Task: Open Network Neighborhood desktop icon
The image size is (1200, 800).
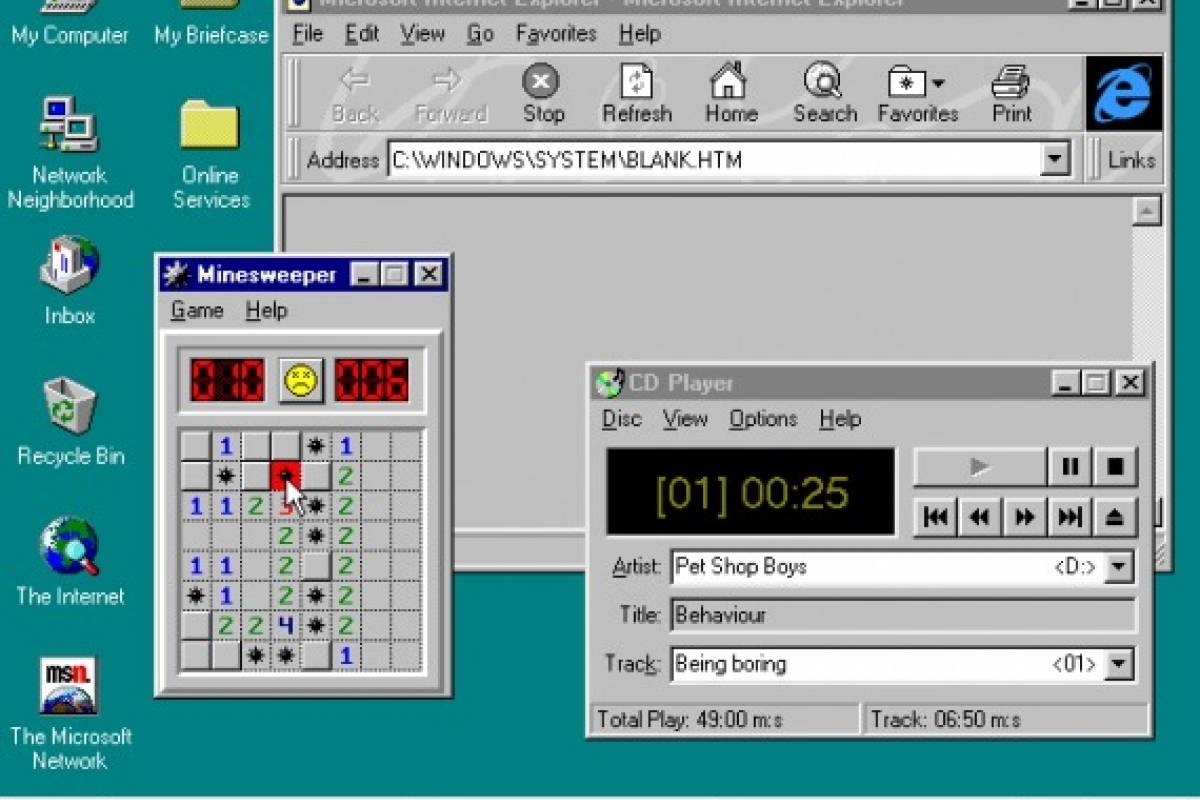Action: click(x=69, y=152)
